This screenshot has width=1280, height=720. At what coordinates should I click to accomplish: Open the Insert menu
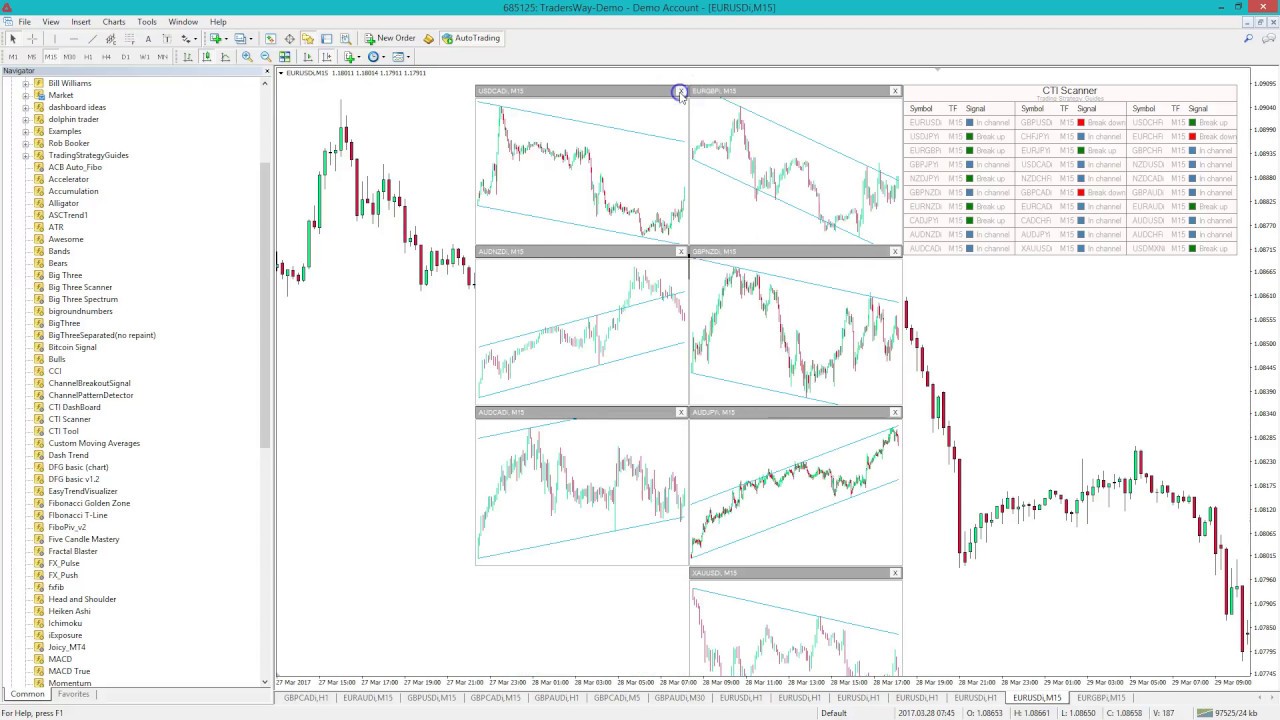coord(81,21)
